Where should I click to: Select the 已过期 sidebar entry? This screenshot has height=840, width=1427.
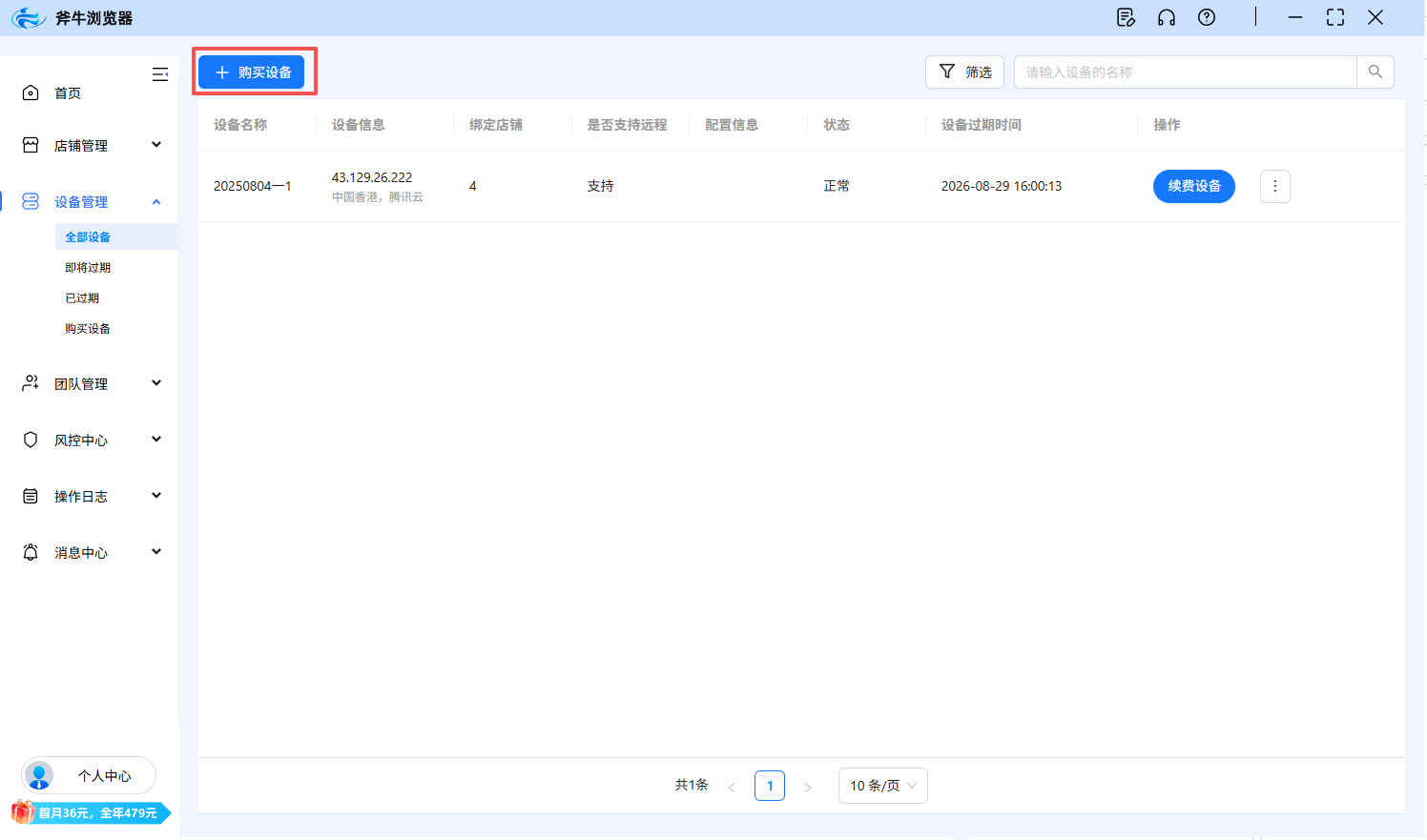(82, 297)
